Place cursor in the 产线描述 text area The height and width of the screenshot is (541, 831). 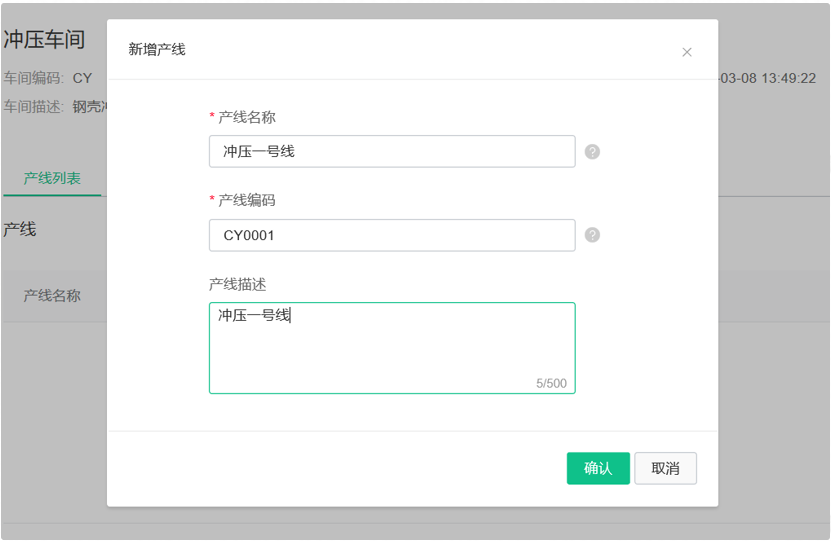pos(392,348)
